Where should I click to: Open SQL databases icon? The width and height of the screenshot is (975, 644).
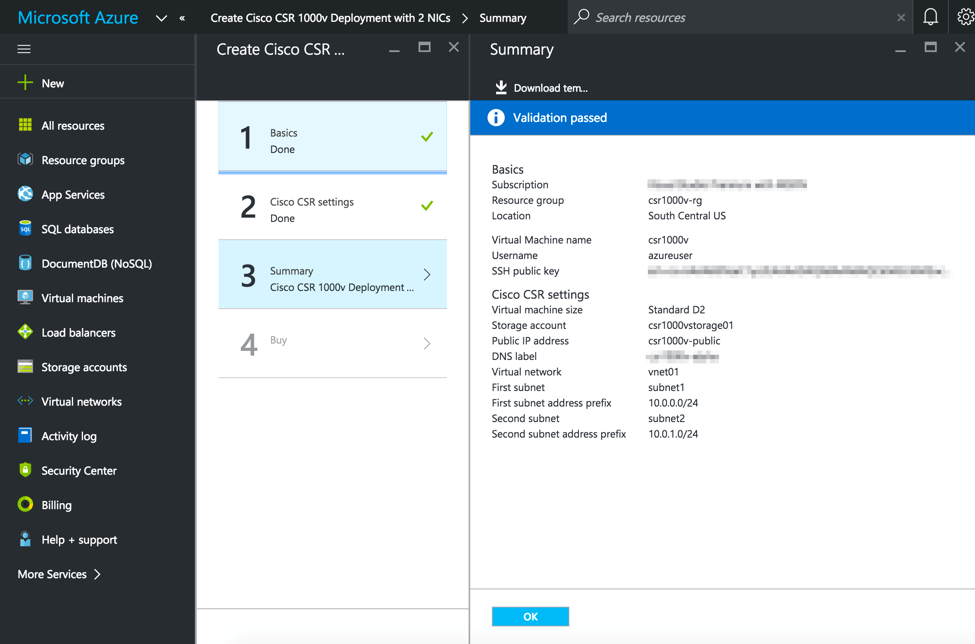click(25, 229)
